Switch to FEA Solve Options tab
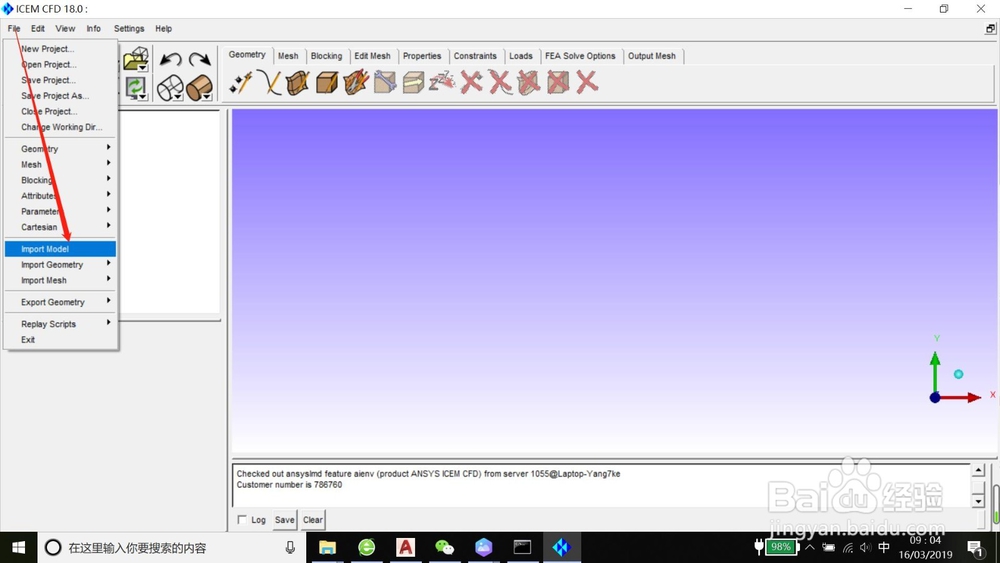The image size is (1000, 563). [580, 56]
